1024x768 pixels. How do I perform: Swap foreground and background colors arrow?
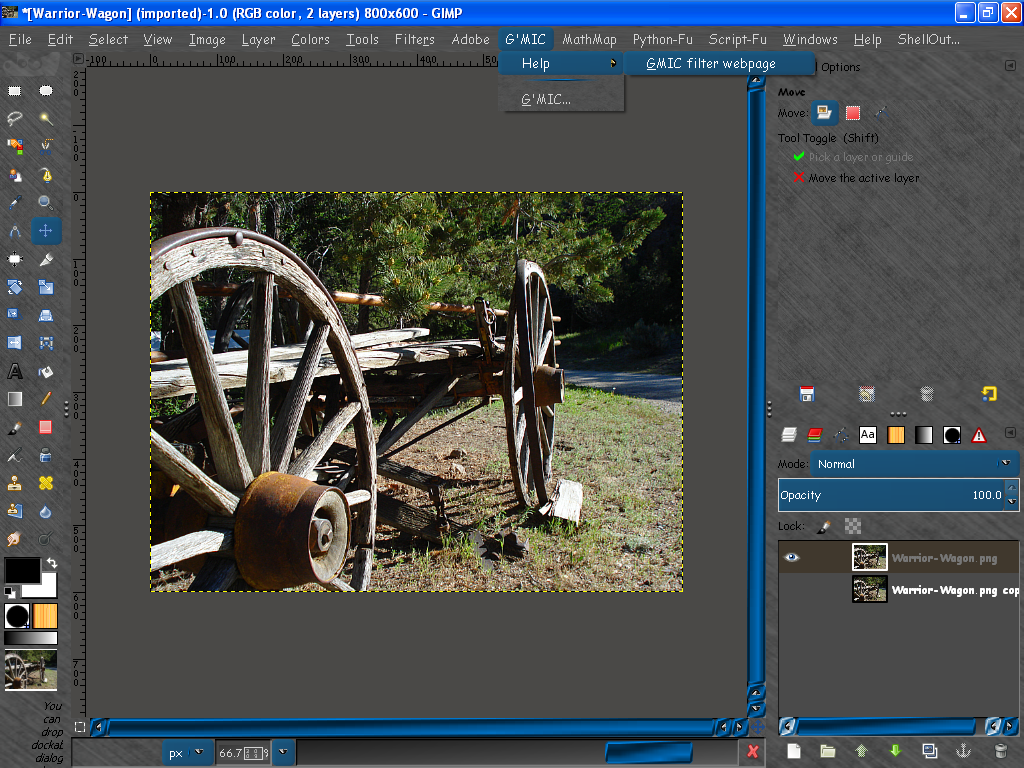click(x=52, y=563)
